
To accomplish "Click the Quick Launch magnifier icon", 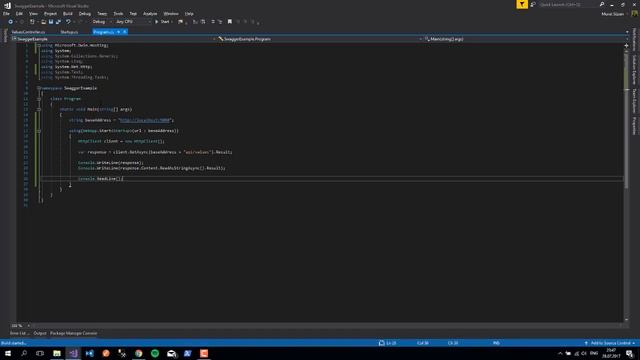I will pyautogui.click(x=602, y=4).
